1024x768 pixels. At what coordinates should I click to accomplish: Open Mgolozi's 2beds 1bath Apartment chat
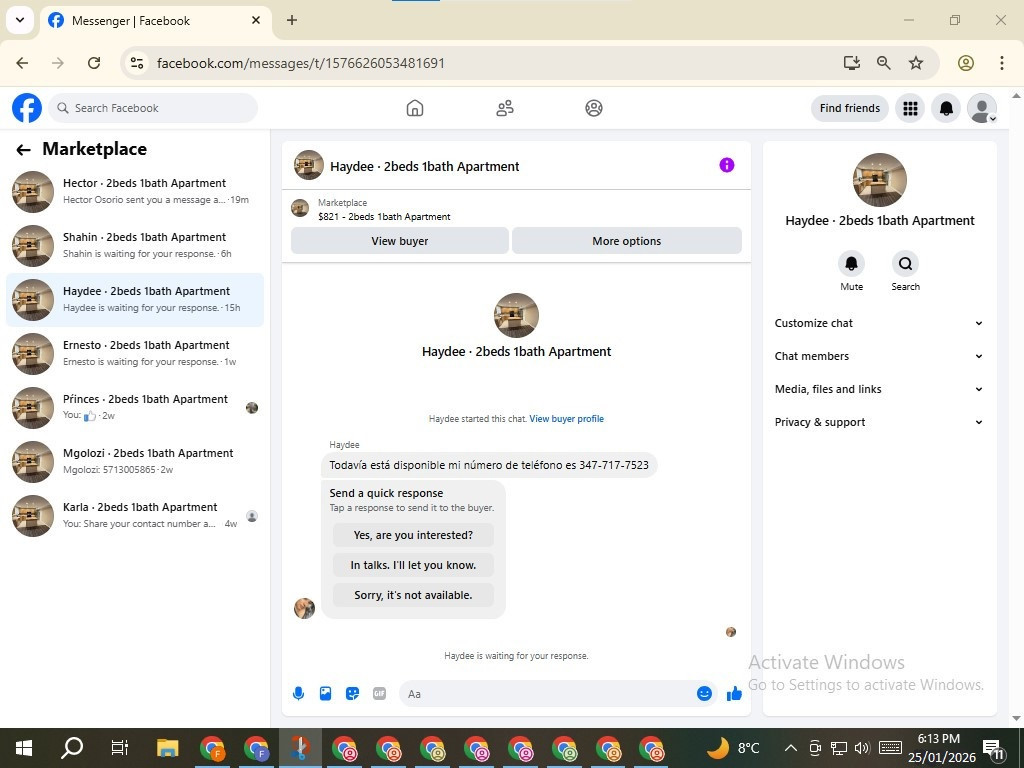[135, 462]
